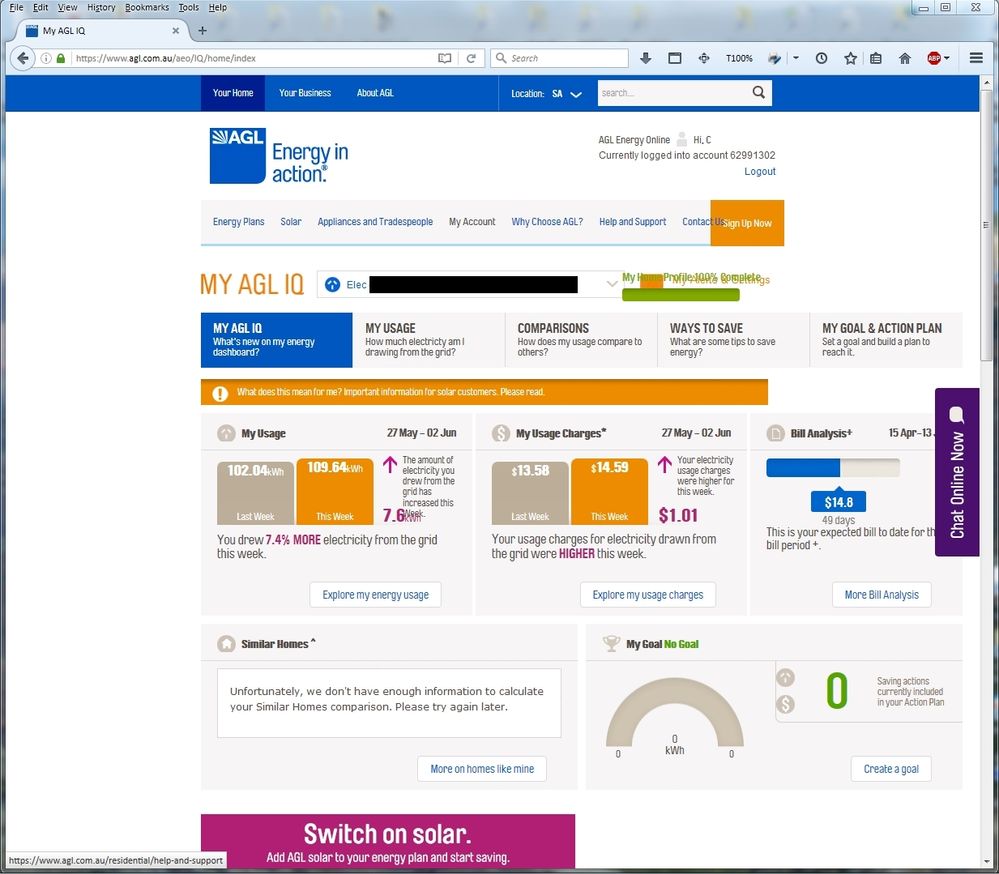Click the bookmark star icon in toolbar
999x874 pixels.
click(x=850, y=58)
